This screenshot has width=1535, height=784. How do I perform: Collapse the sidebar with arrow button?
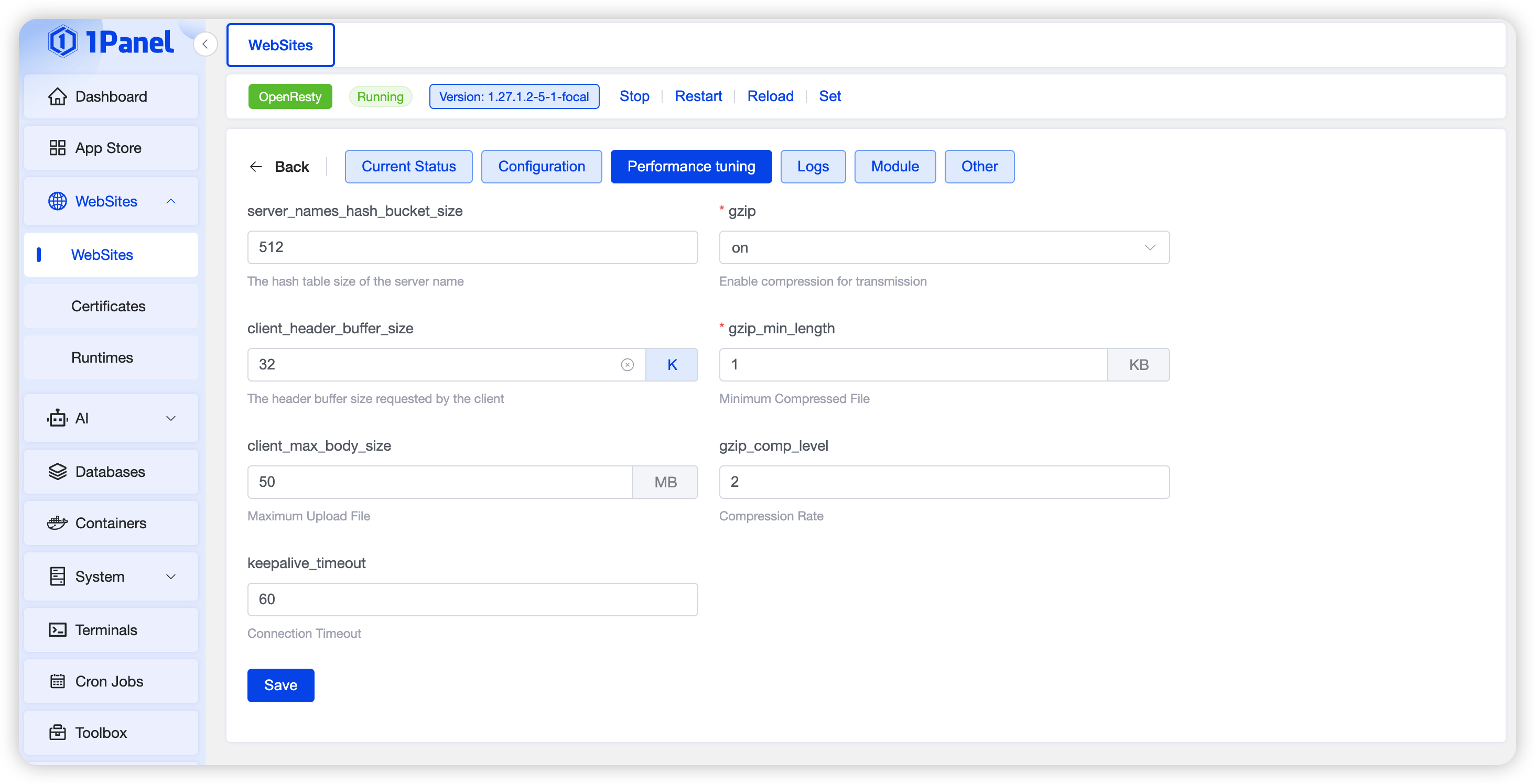[205, 44]
